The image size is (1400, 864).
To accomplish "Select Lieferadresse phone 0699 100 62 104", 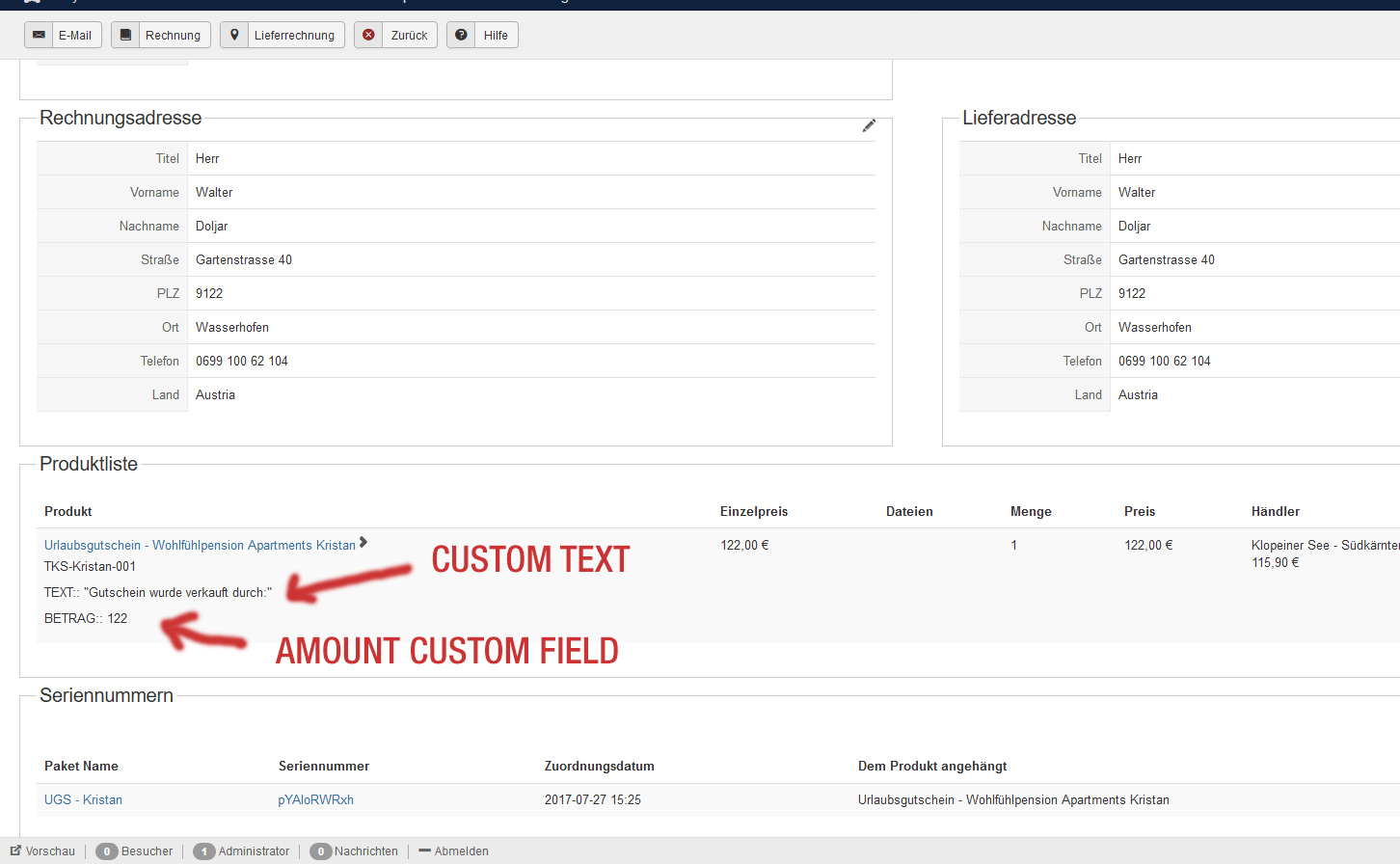I will (x=1165, y=362).
